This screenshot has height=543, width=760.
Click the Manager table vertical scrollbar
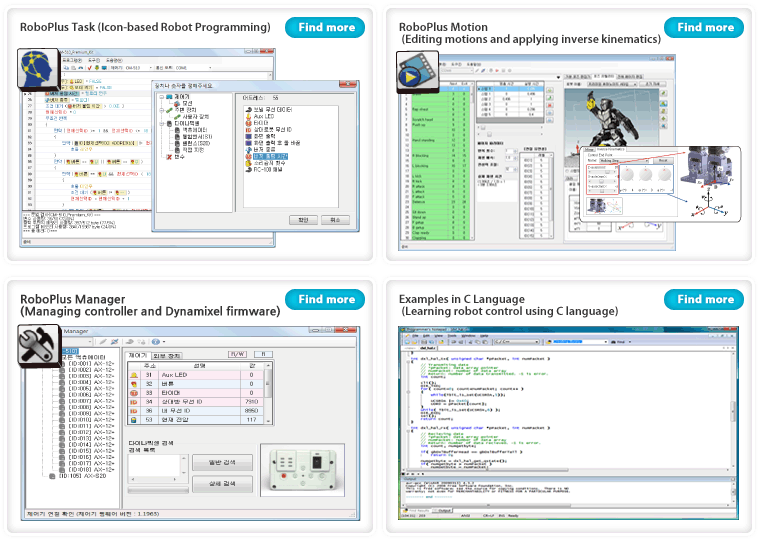[x=269, y=393]
